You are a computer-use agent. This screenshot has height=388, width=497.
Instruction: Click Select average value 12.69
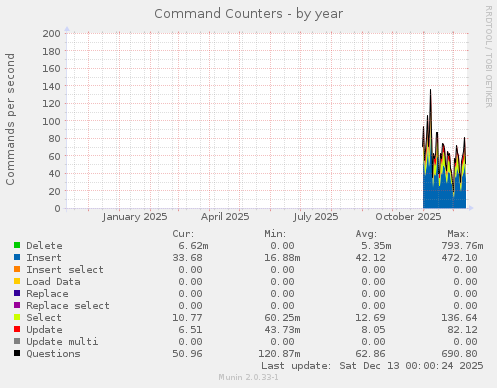pyautogui.click(x=370, y=318)
